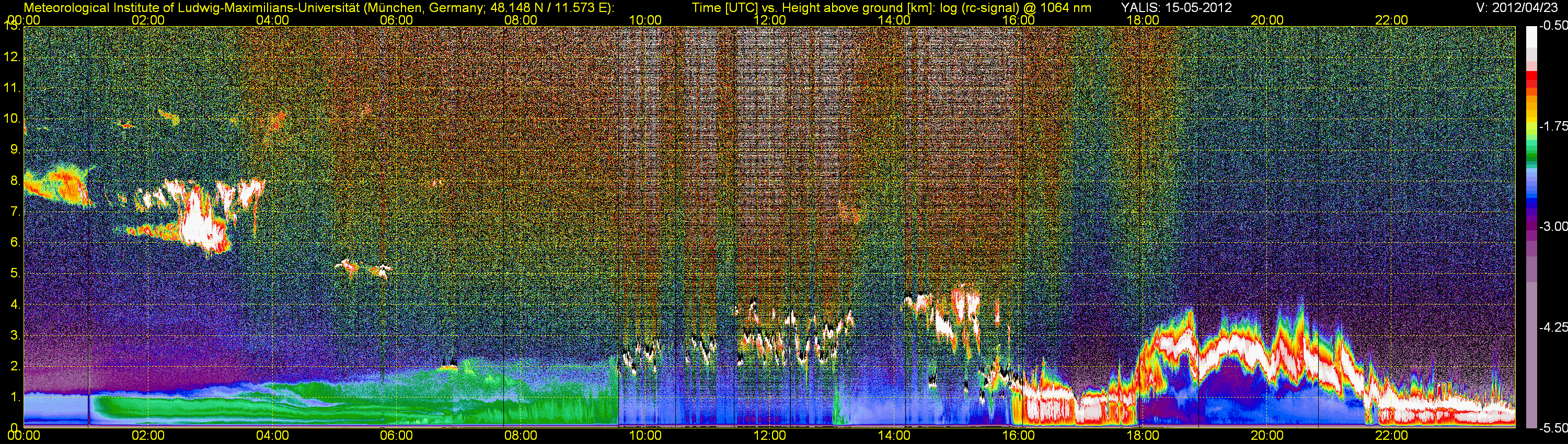Click the '22:00' label on the top time axis
Image resolution: width=1568 pixels, height=444 pixels.
pyautogui.click(x=1391, y=20)
